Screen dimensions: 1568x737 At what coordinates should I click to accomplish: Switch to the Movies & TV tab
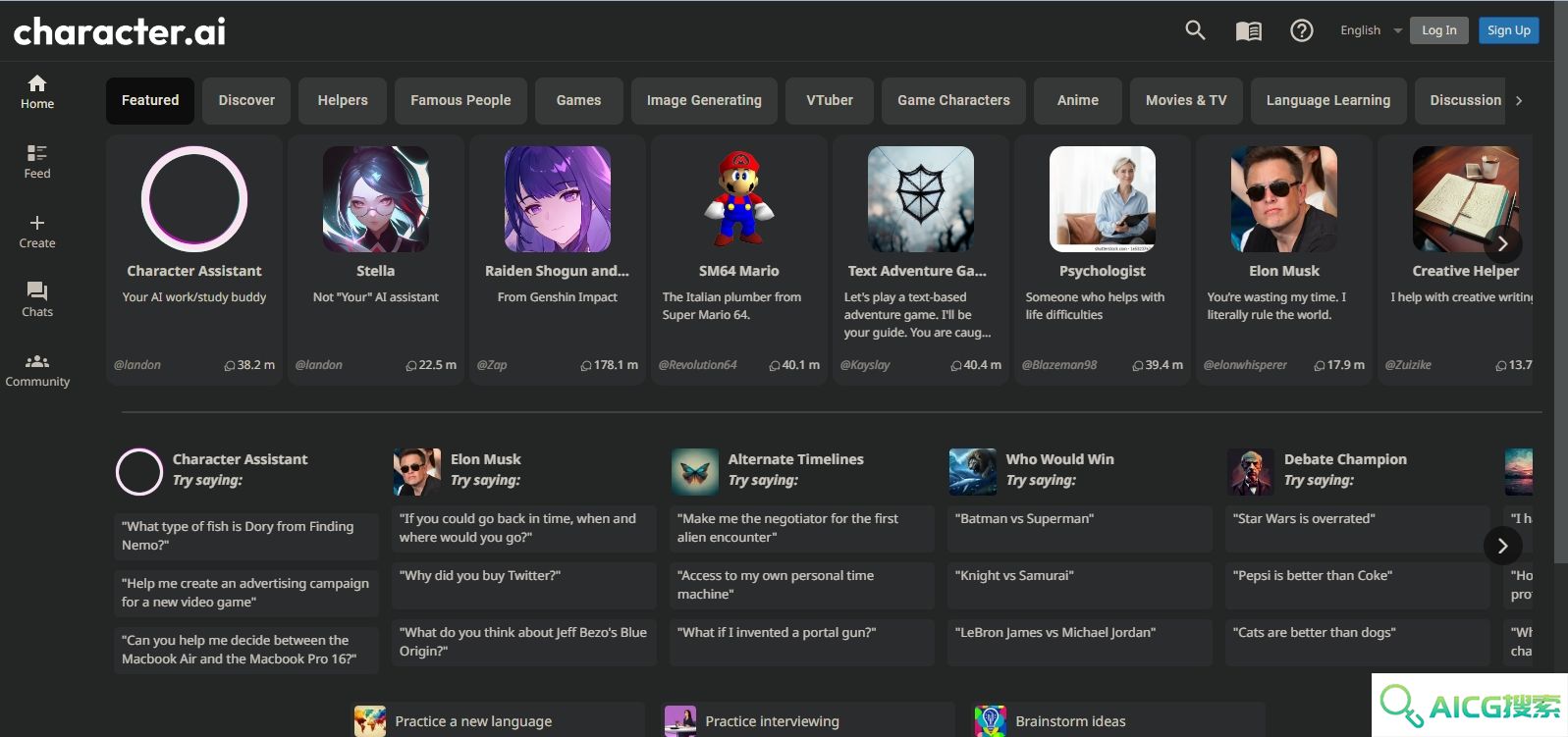[1186, 100]
